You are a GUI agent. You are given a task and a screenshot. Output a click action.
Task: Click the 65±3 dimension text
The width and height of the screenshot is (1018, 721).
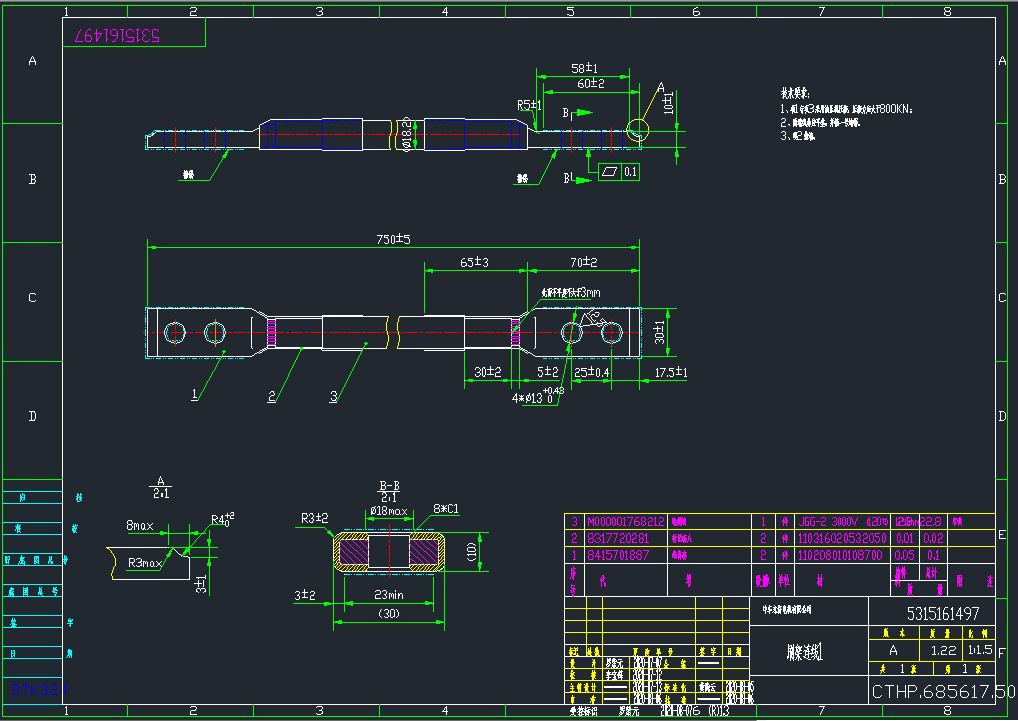[474, 262]
